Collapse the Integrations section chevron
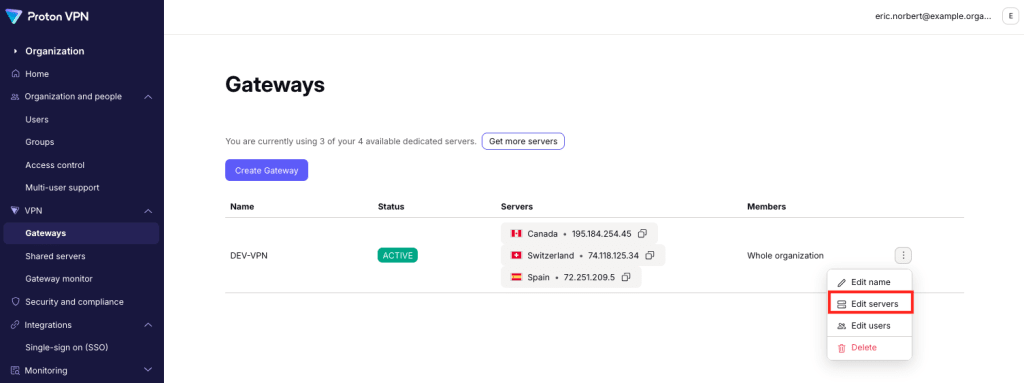The width and height of the screenshot is (1024, 383). click(148, 325)
